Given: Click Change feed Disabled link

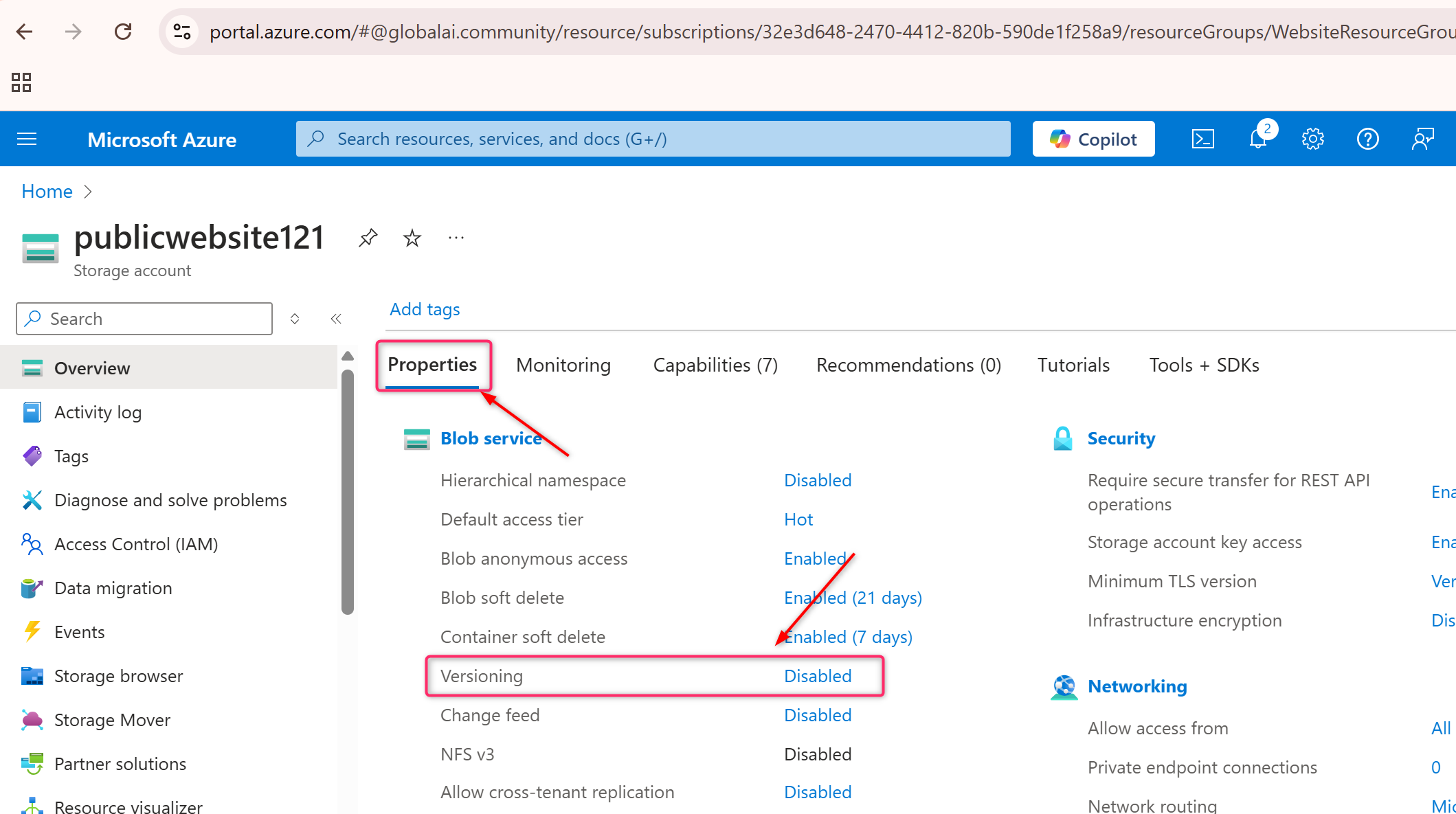Looking at the screenshot, I should coord(818,716).
